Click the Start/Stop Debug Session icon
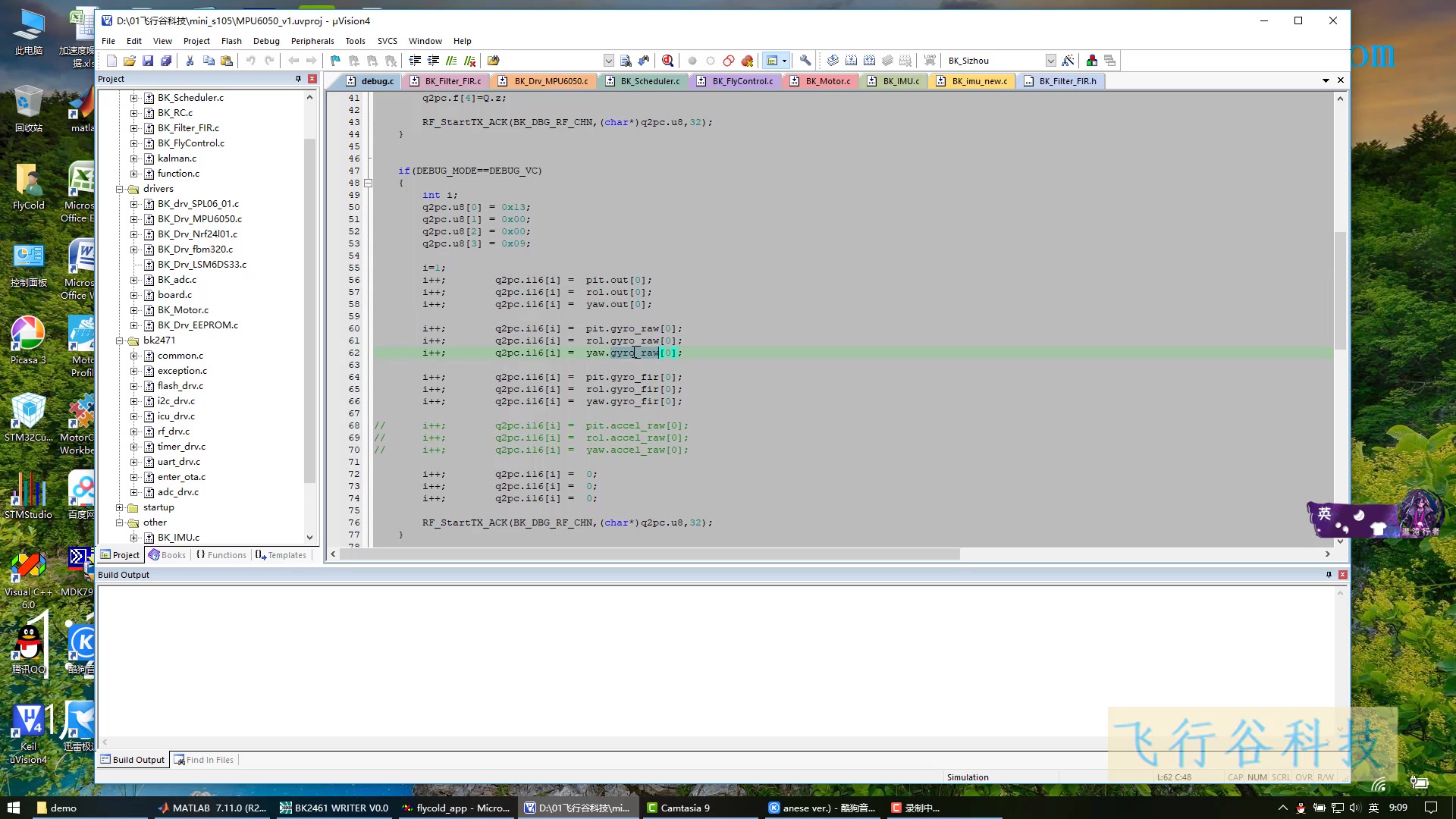This screenshot has height=819, width=1456. (667, 61)
